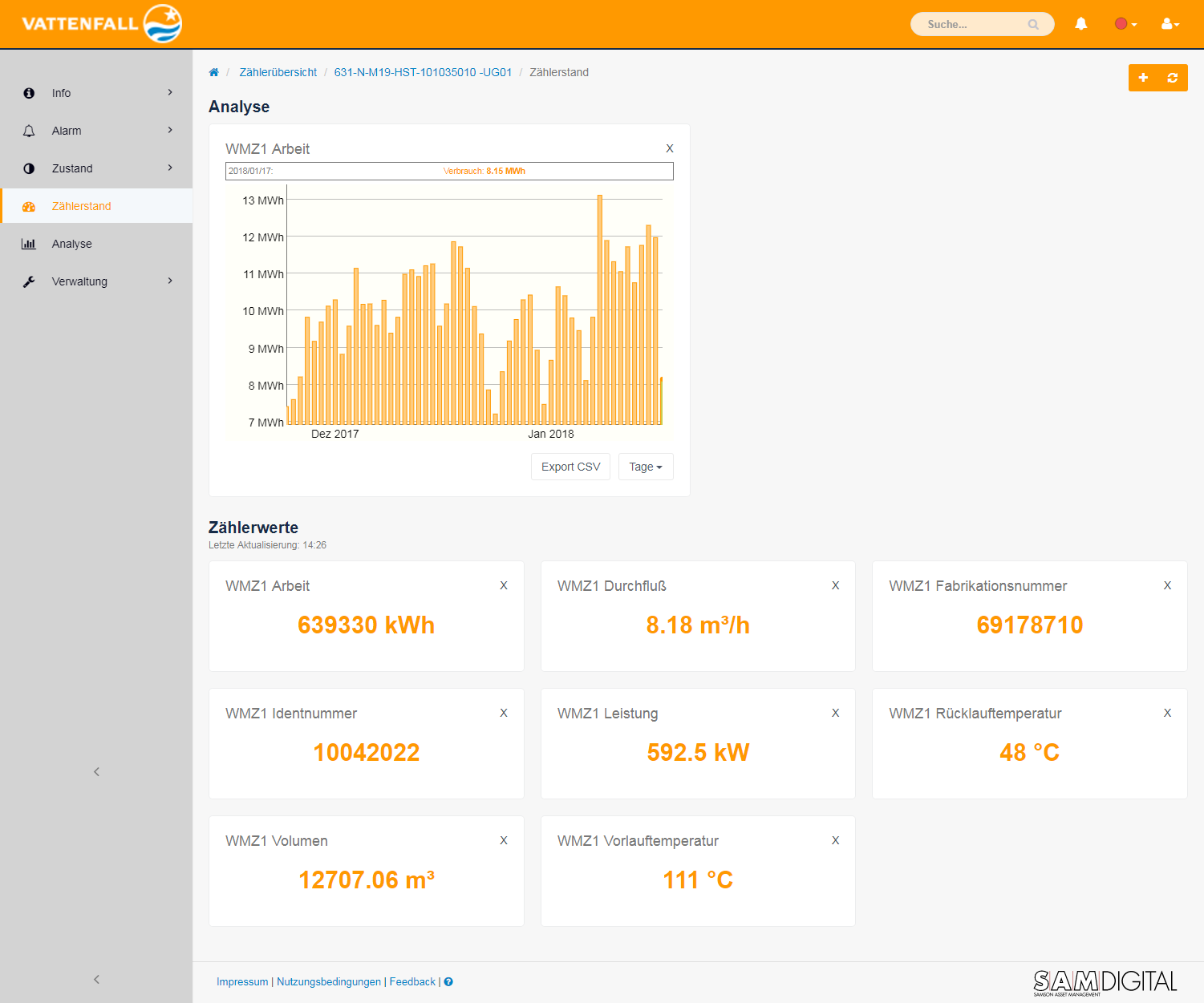
Task: Open the Impressum link
Action: tap(242, 981)
